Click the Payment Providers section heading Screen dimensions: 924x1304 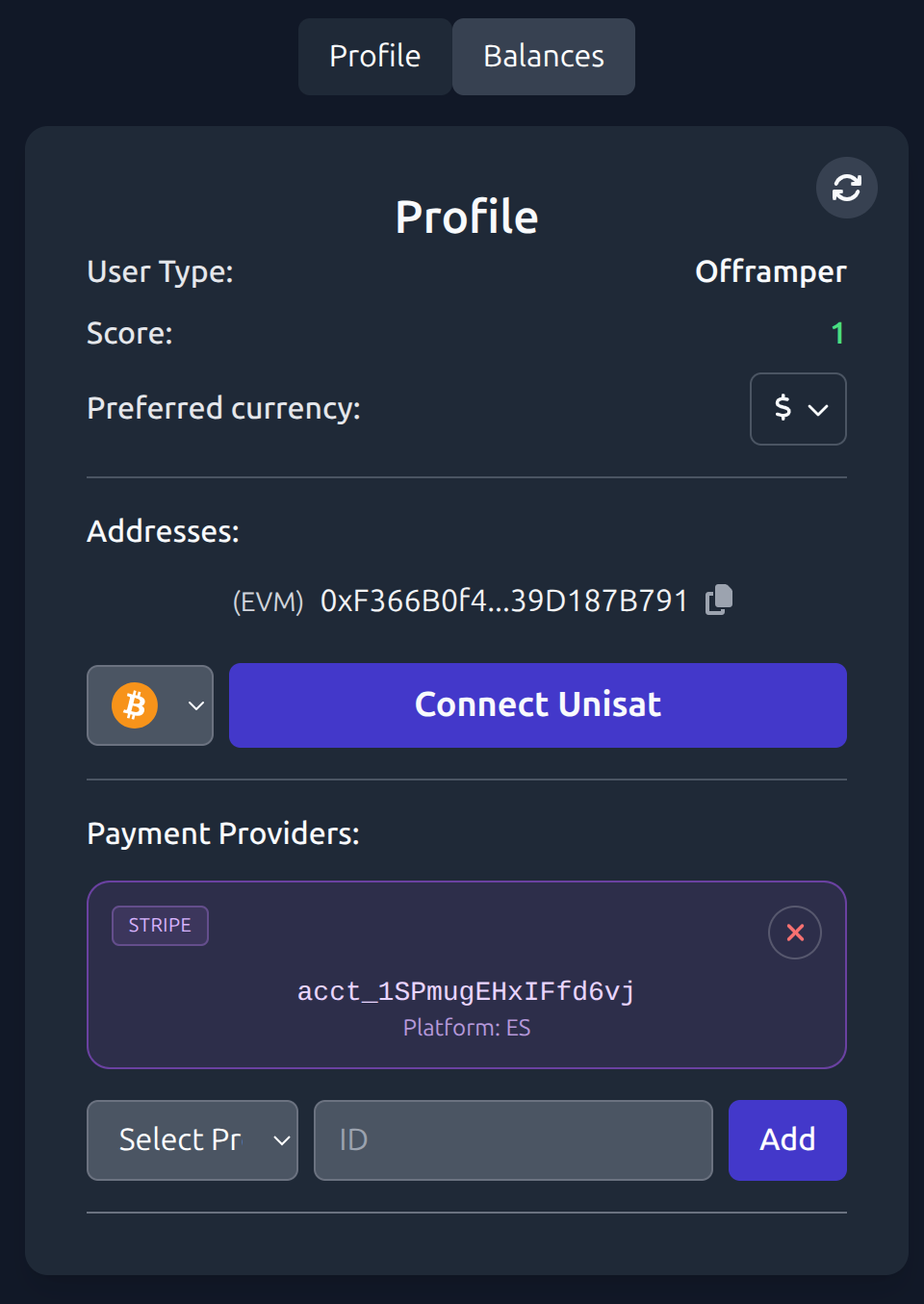(222, 833)
